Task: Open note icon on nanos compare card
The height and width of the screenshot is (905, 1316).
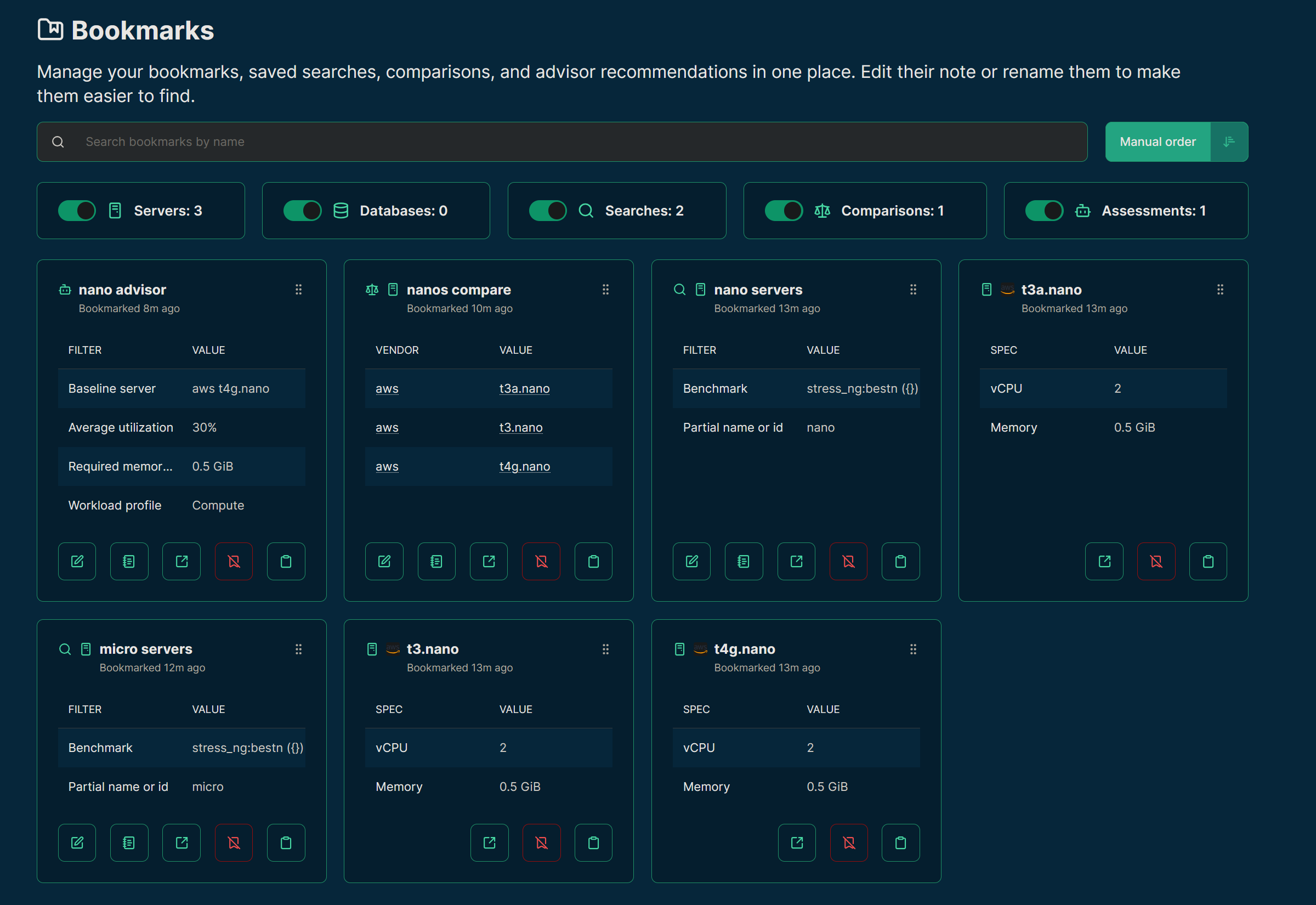Action: pyautogui.click(x=436, y=561)
